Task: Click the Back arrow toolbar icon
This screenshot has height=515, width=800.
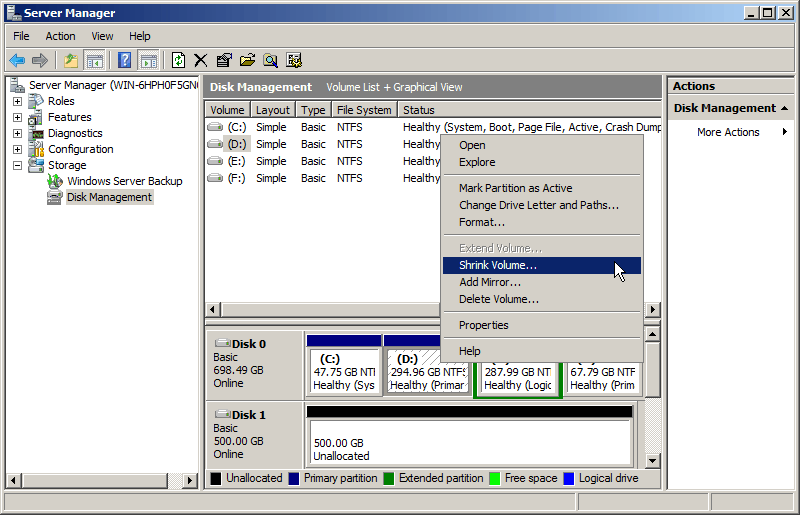Action: click(x=17, y=60)
